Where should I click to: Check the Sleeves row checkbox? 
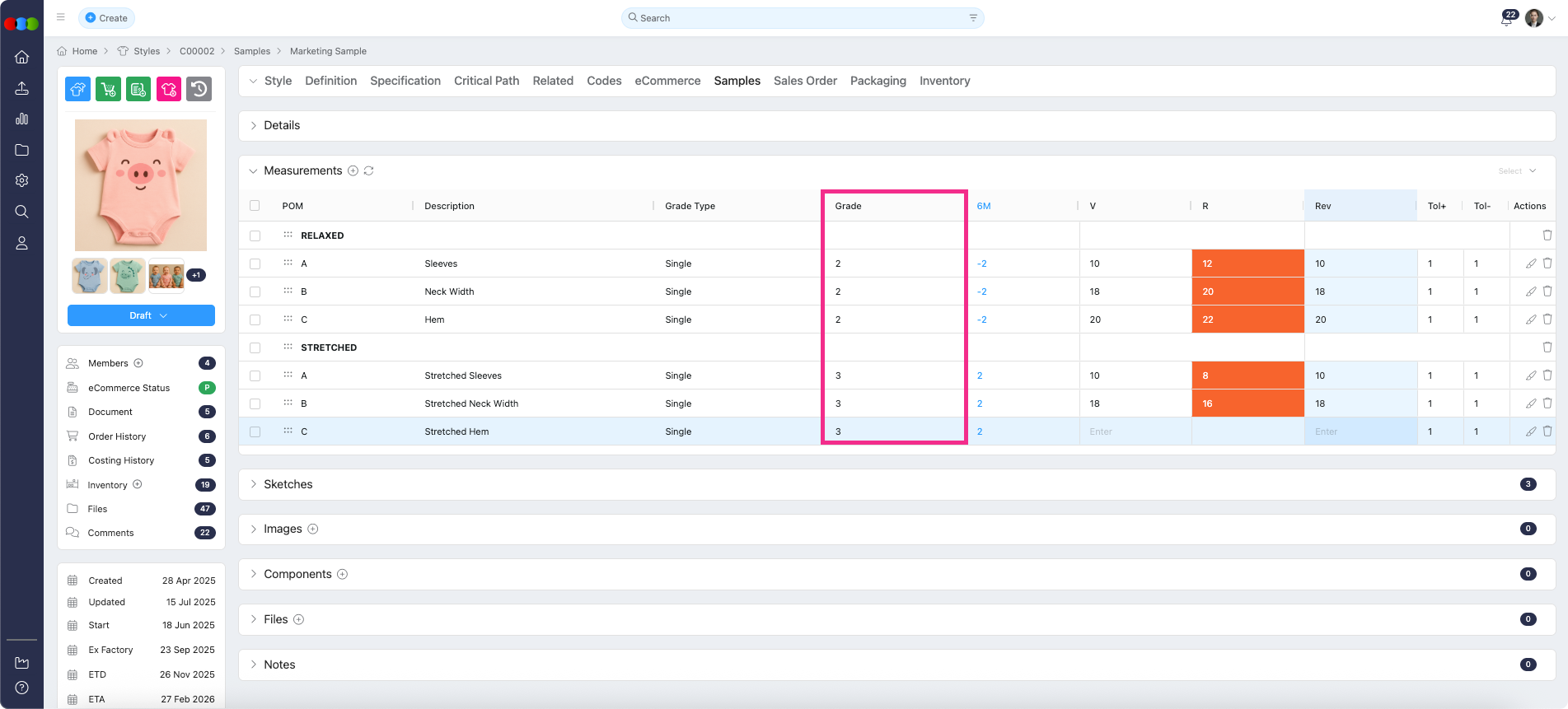pyautogui.click(x=255, y=264)
